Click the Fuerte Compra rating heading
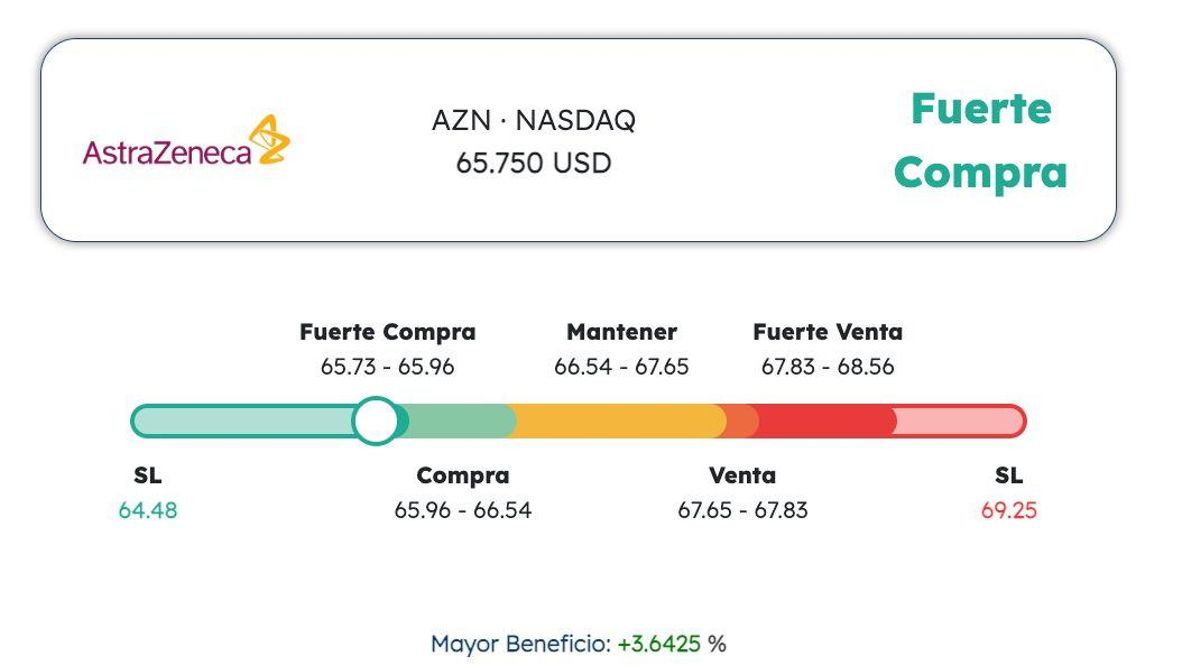Viewport: 1200px width, 668px height. point(980,140)
